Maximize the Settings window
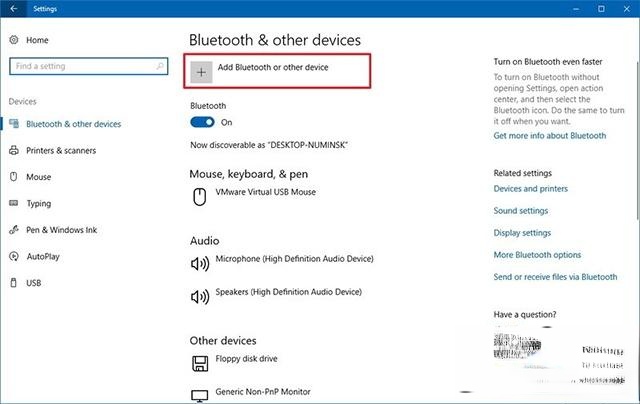Screen dimensions: 640x404 pos(601,9)
